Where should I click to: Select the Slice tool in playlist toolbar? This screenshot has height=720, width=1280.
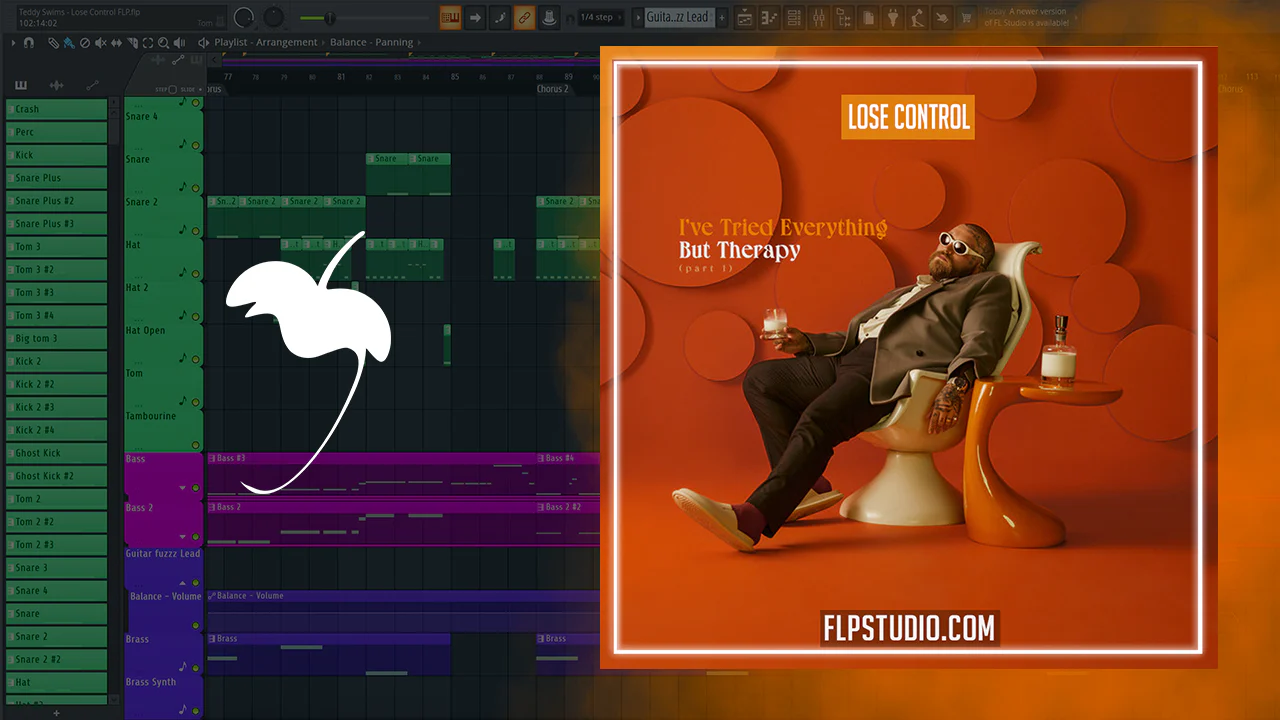[132, 43]
